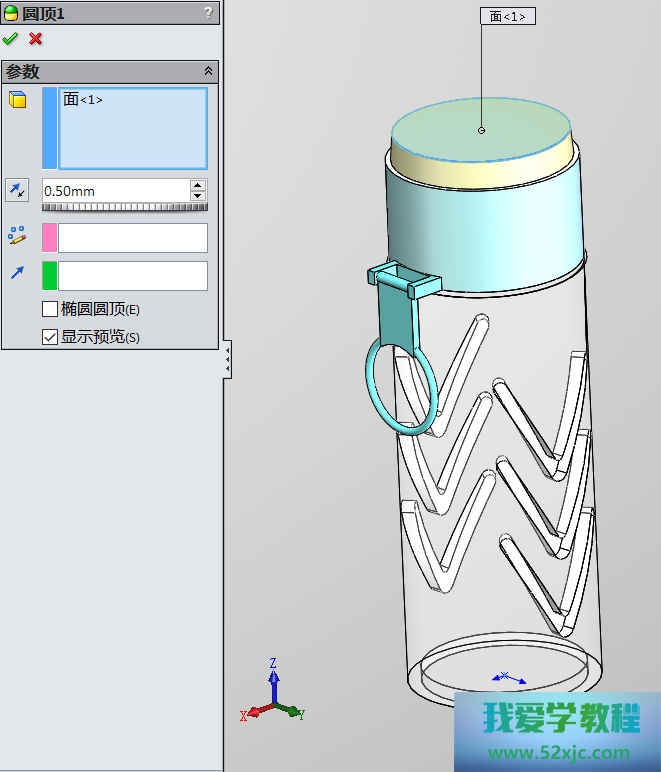
Task: Click the green checkmark to accept dome
Action: point(11,39)
